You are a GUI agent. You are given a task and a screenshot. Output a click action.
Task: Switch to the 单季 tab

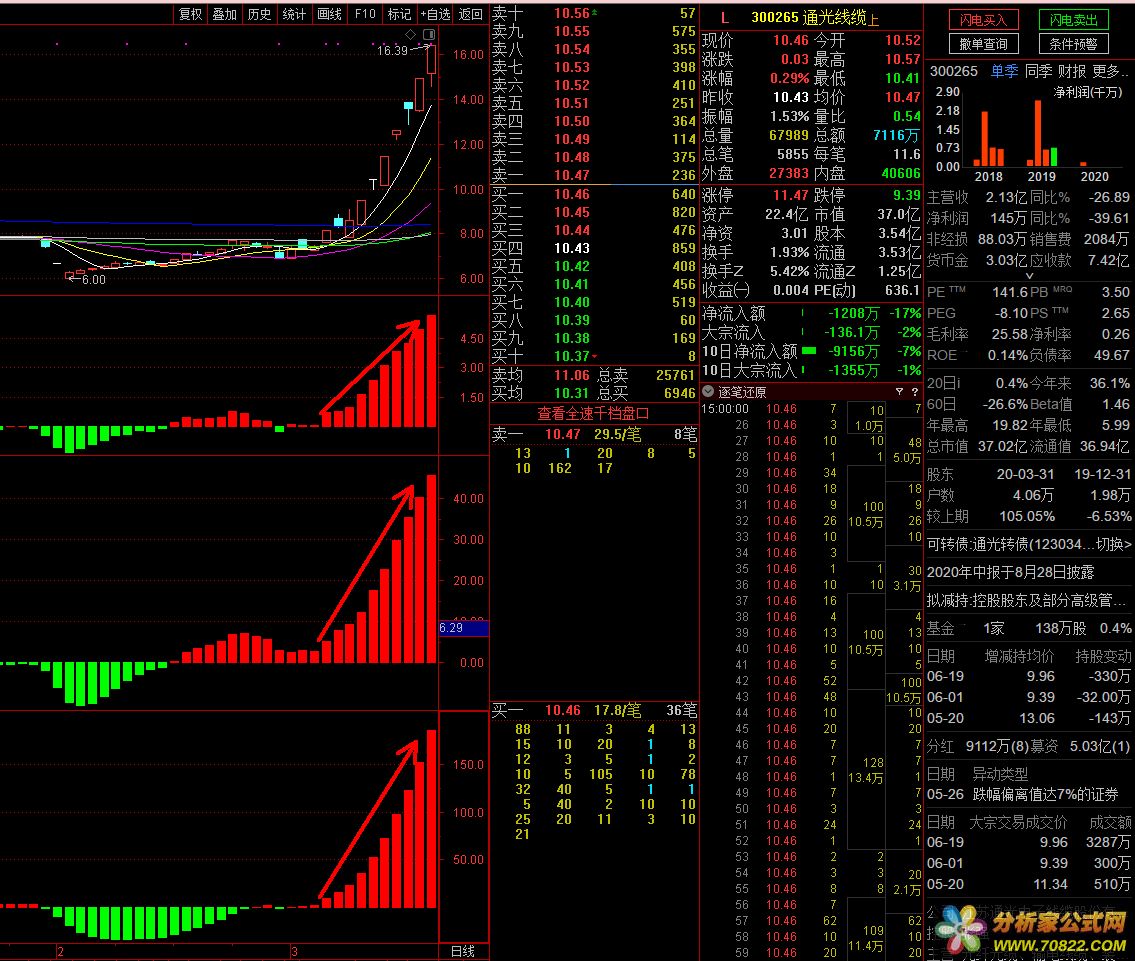[x=1004, y=71]
